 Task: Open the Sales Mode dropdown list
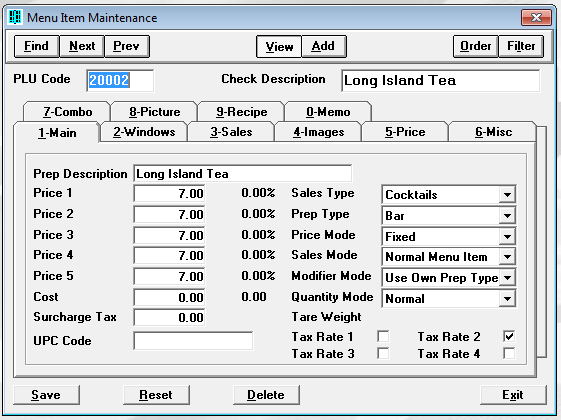click(x=507, y=257)
